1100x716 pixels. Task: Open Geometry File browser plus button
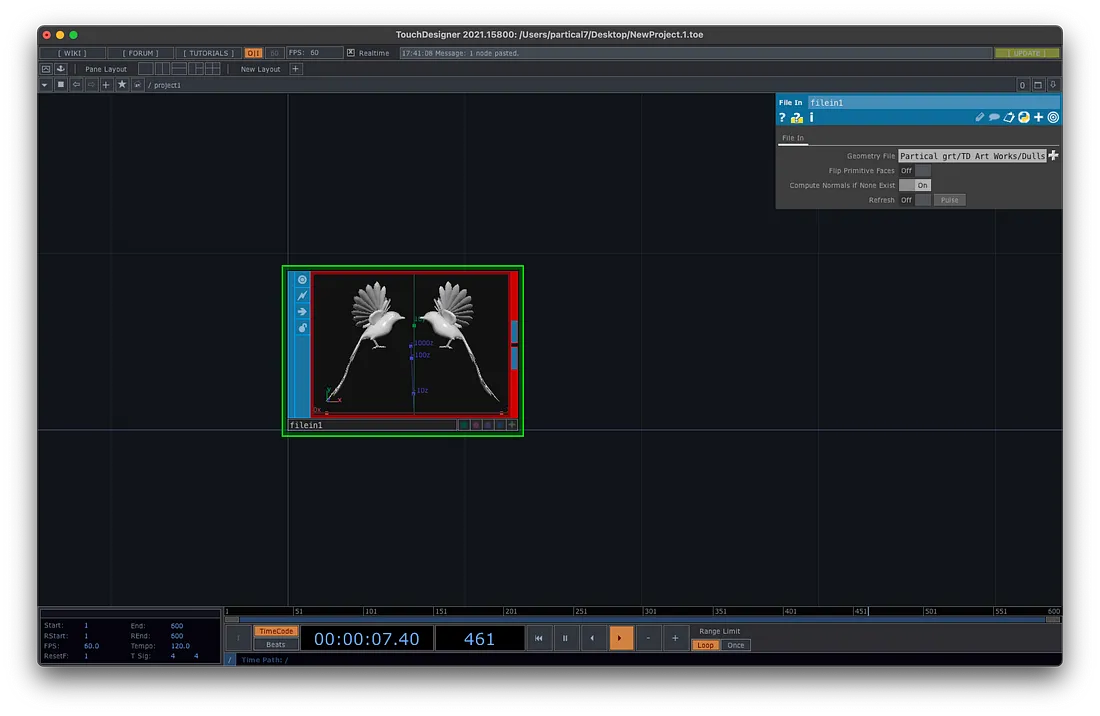click(x=1053, y=156)
